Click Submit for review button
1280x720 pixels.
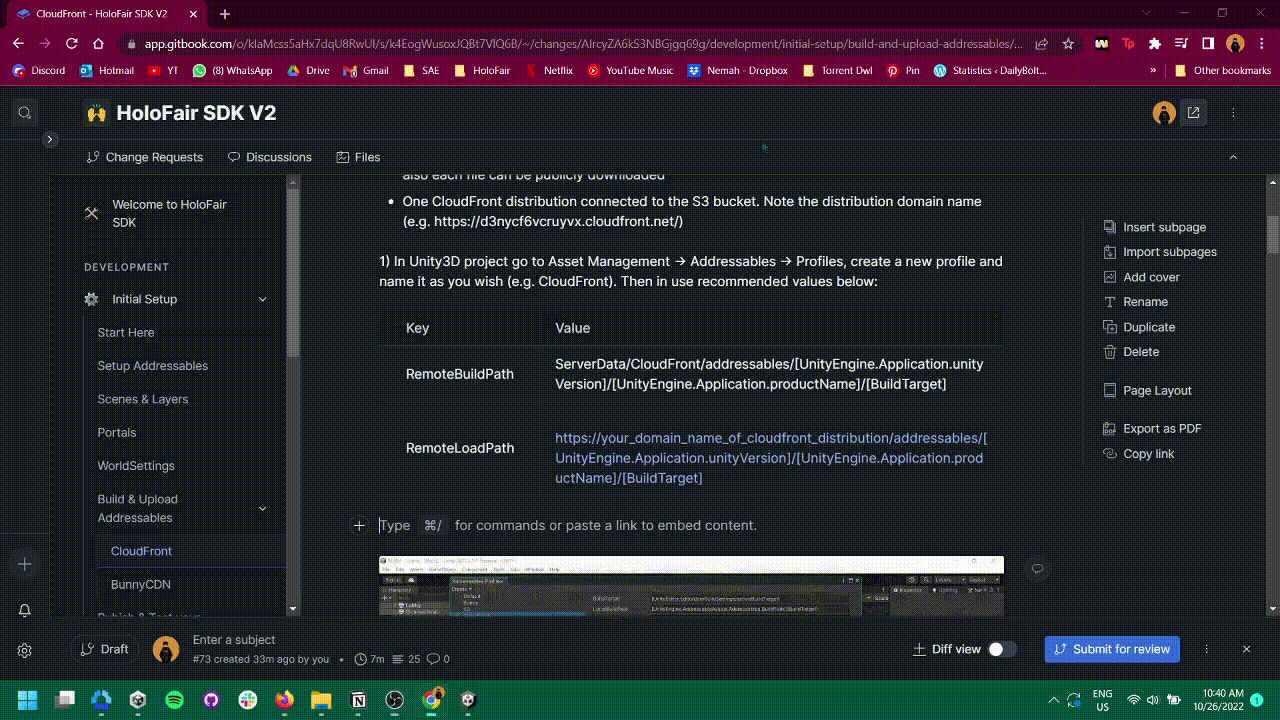[1112, 649]
